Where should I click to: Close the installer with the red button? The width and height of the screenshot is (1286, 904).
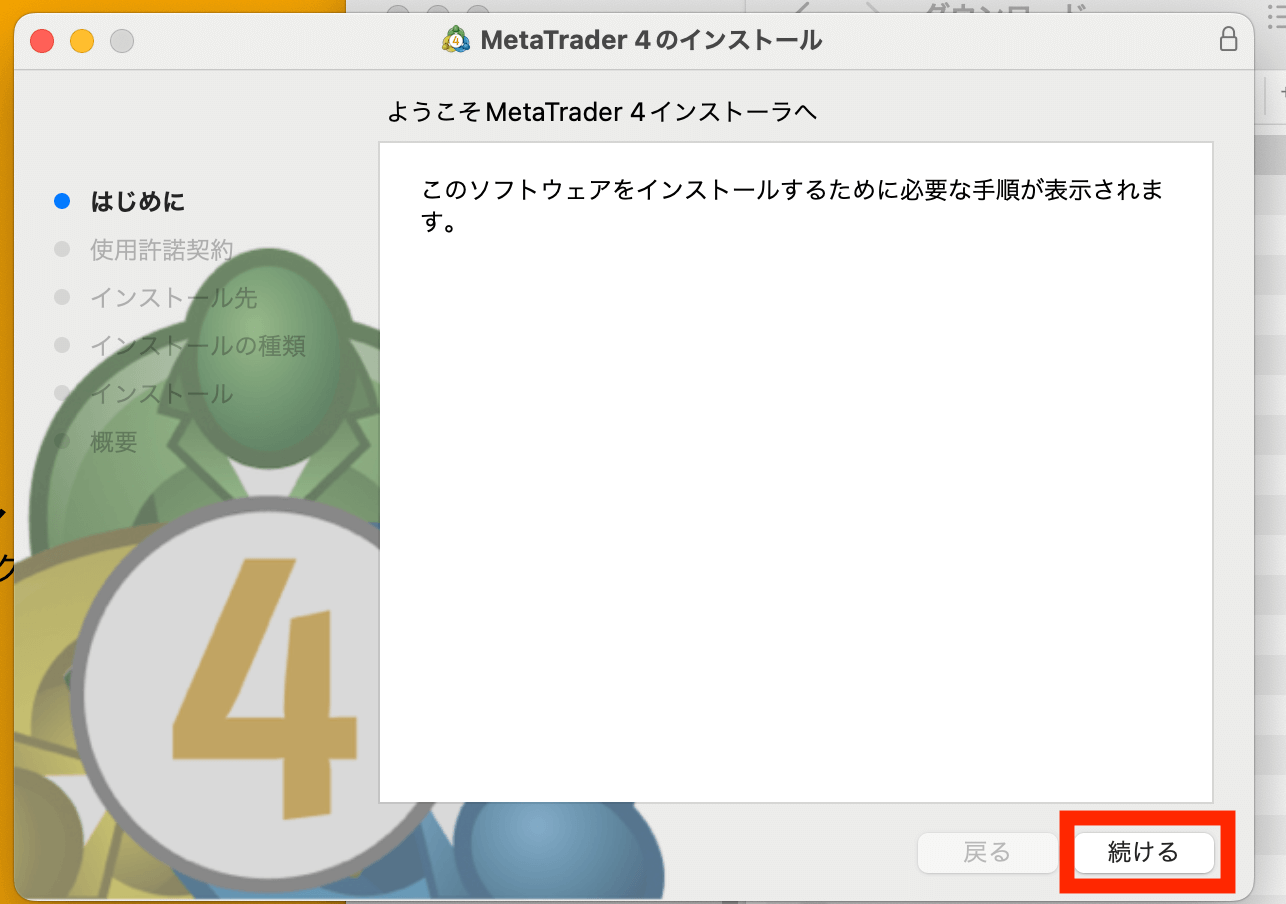[x=42, y=41]
